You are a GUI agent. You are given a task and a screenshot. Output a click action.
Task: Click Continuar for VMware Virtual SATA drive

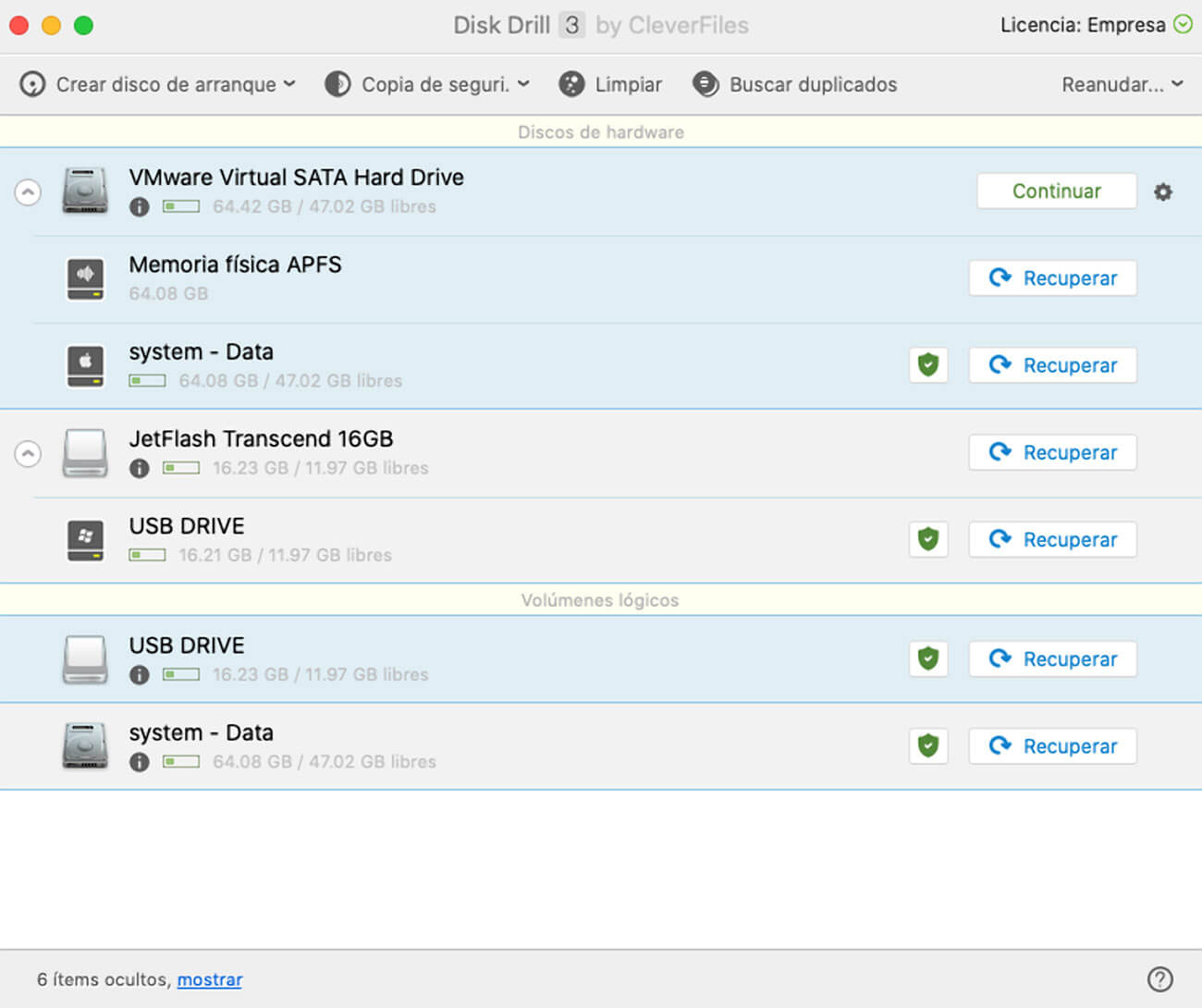point(1057,191)
